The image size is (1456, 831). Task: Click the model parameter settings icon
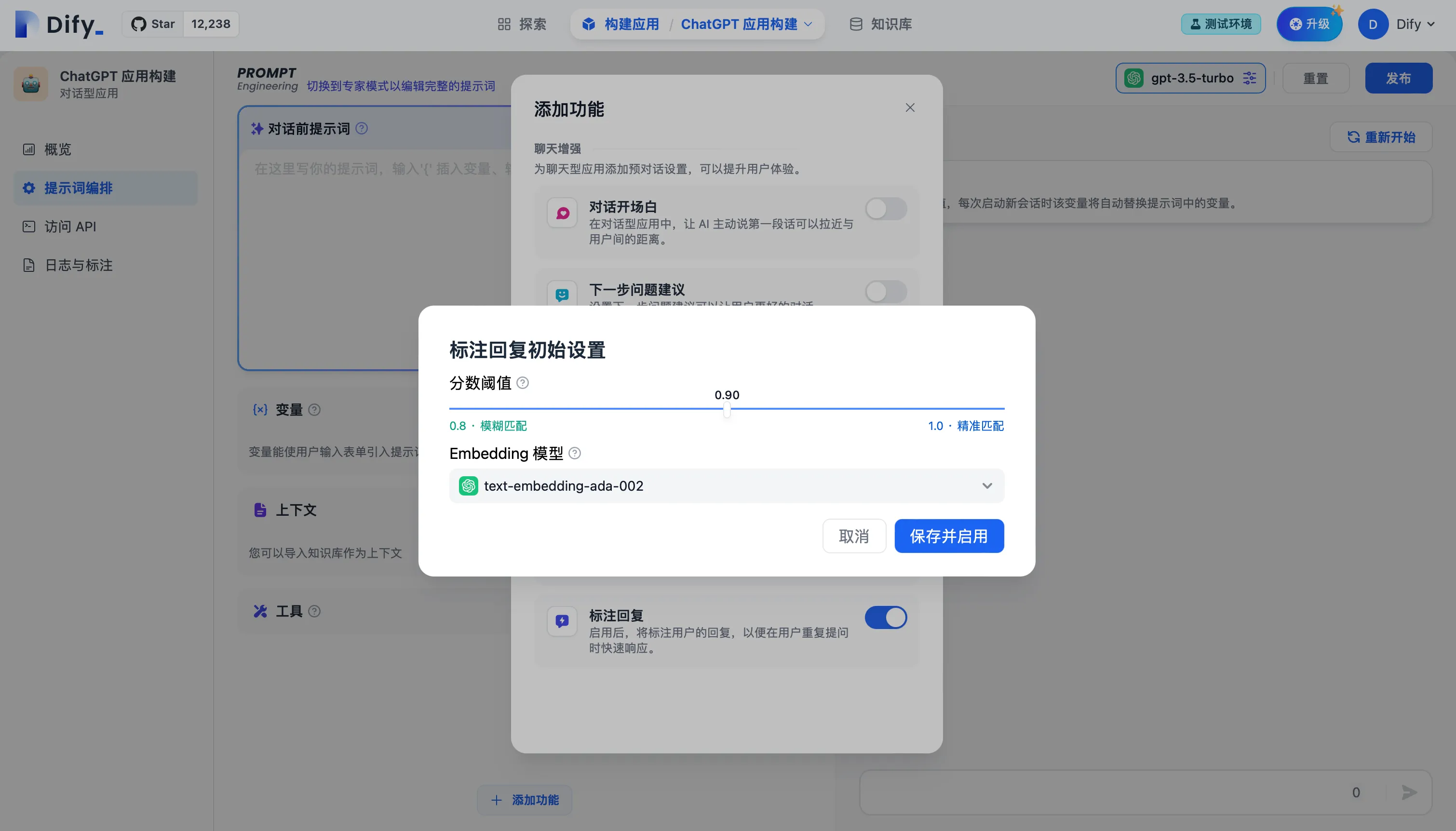coord(1249,78)
